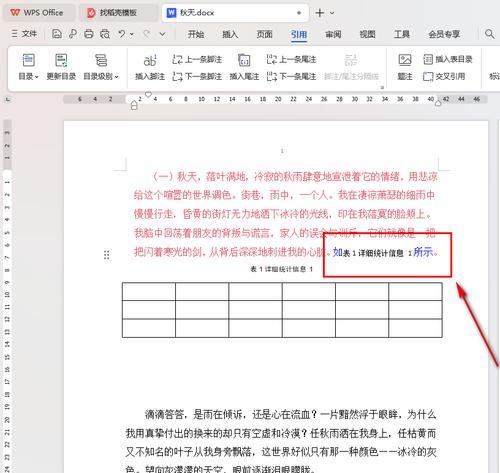
Task: Click the header page number 1
Action: (x=282, y=151)
